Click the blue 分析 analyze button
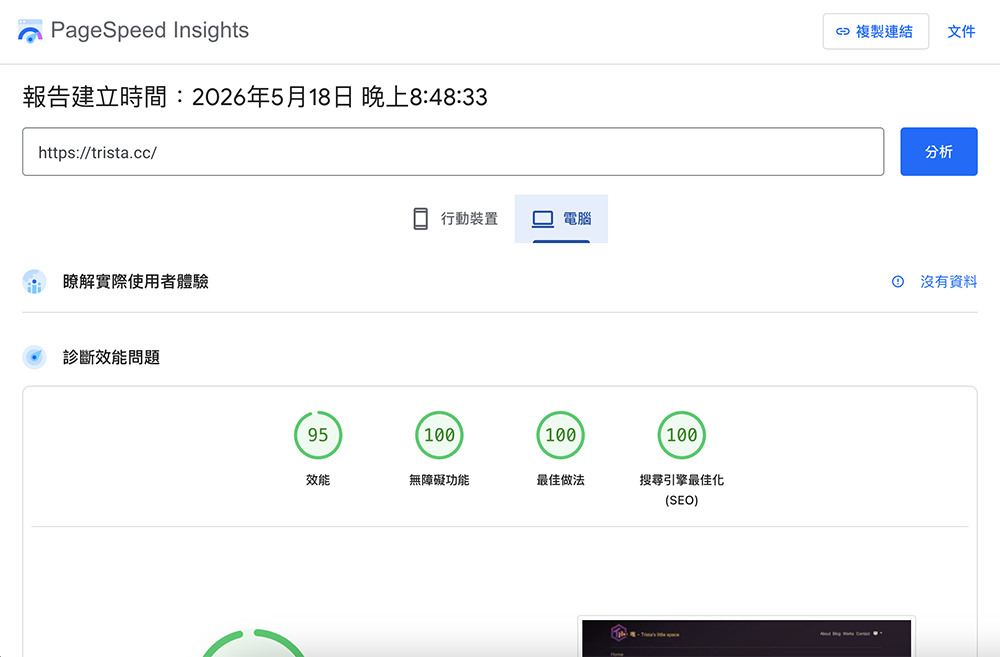This screenshot has width=1000, height=657. click(x=939, y=152)
